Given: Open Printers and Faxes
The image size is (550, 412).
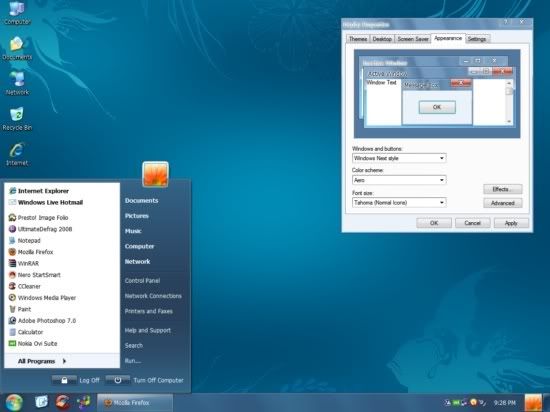Looking at the screenshot, I should (x=148, y=311).
